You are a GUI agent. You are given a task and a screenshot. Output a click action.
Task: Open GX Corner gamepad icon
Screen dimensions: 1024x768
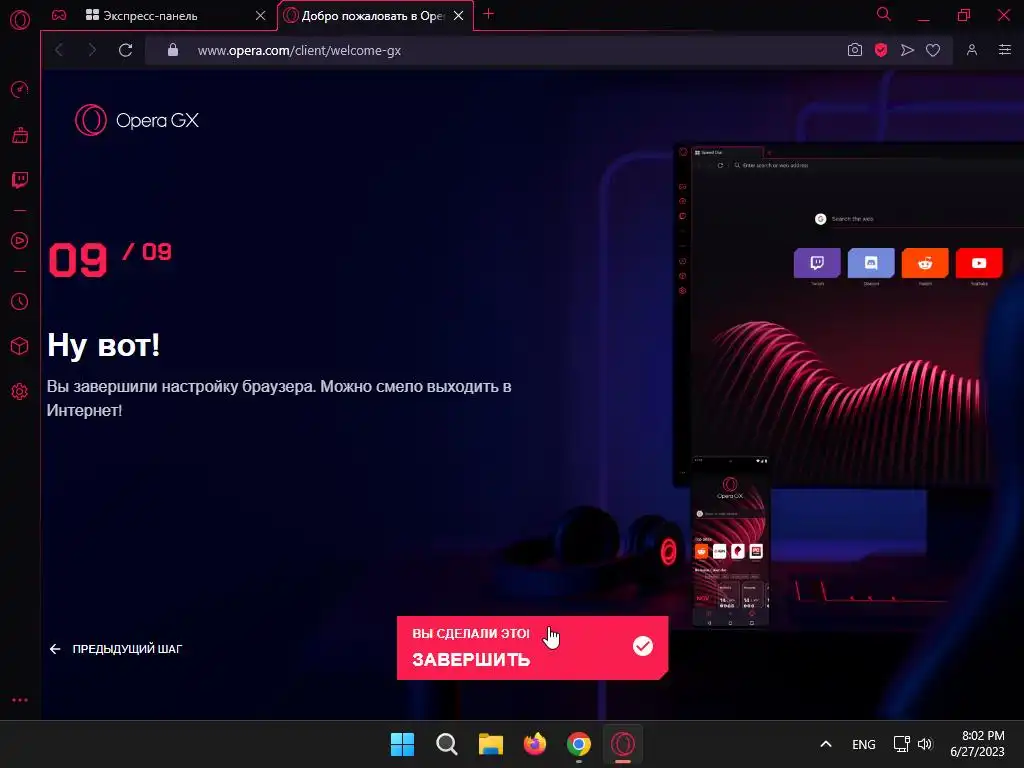59,15
